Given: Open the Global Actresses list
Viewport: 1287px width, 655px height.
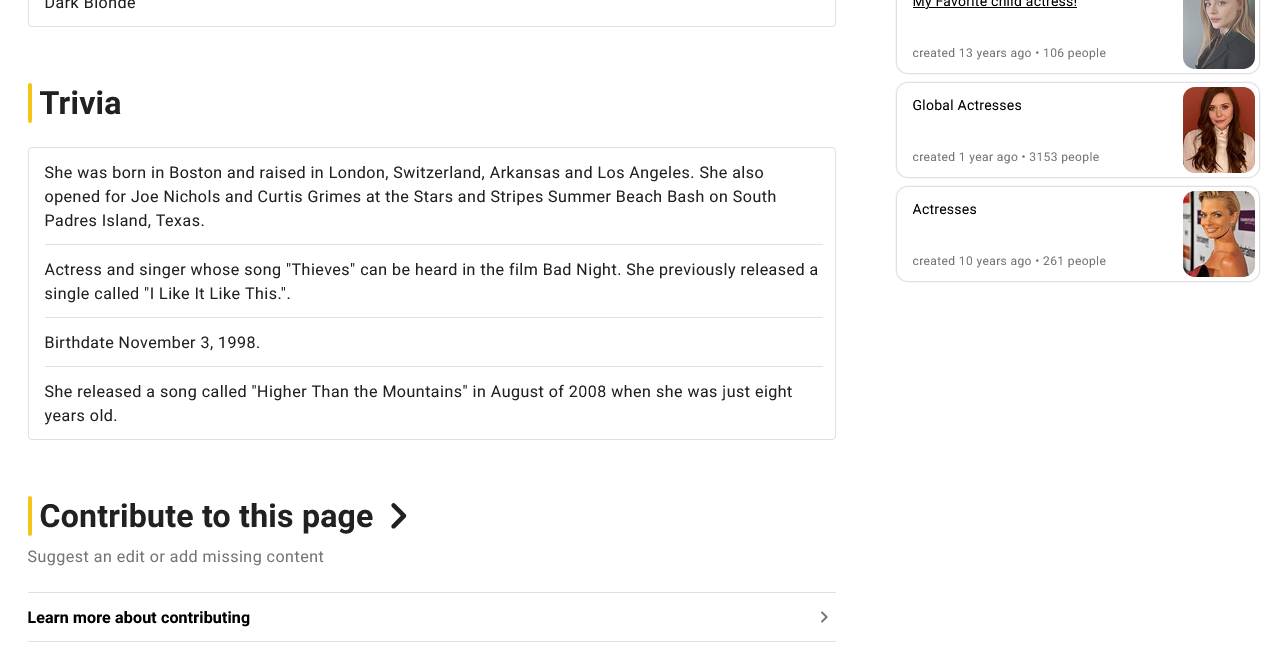Looking at the screenshot, I should point(967,105).
